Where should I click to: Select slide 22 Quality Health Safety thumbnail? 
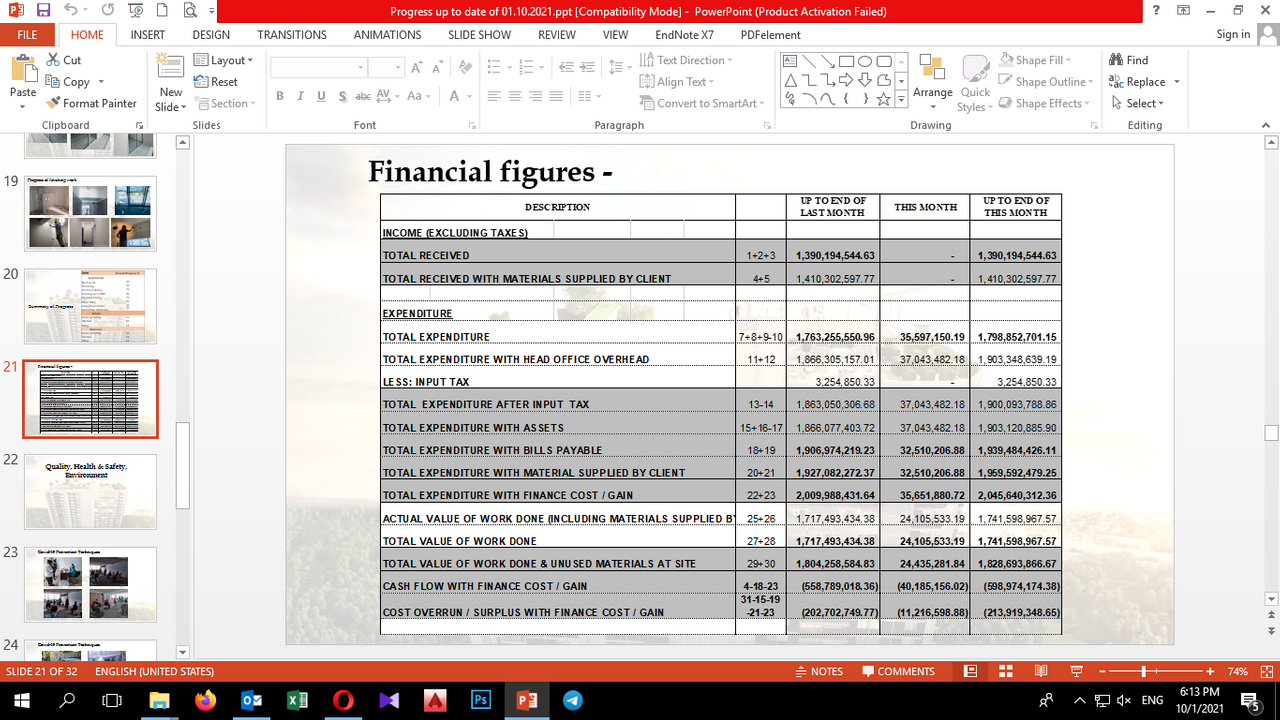[90, 492]
